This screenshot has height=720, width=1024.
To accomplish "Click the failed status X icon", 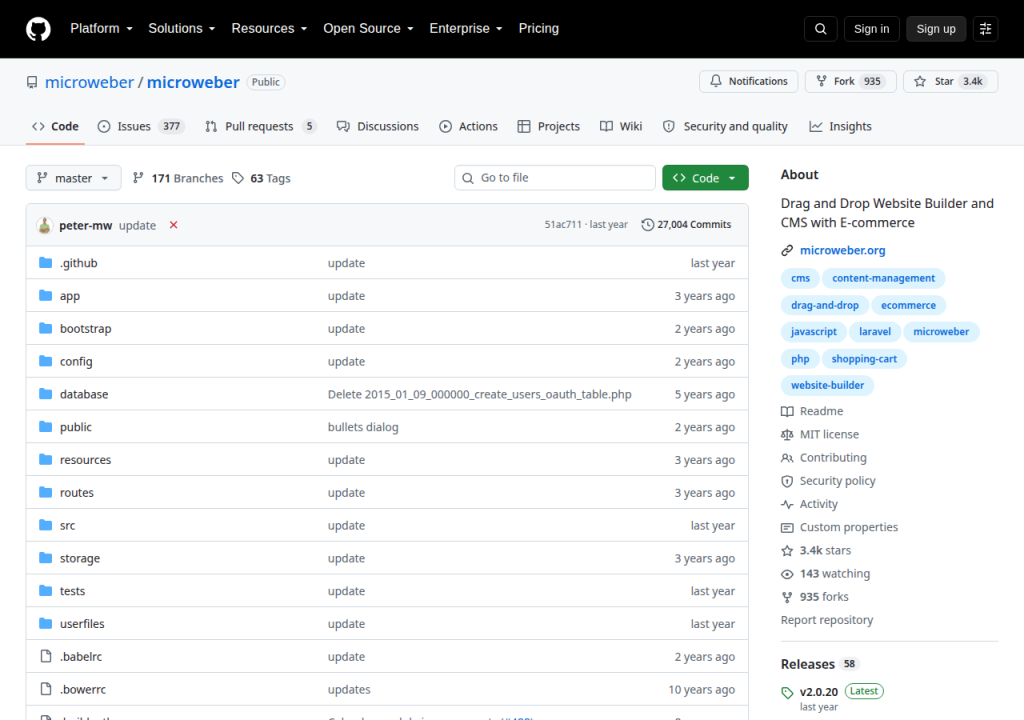I will [174, 225].
